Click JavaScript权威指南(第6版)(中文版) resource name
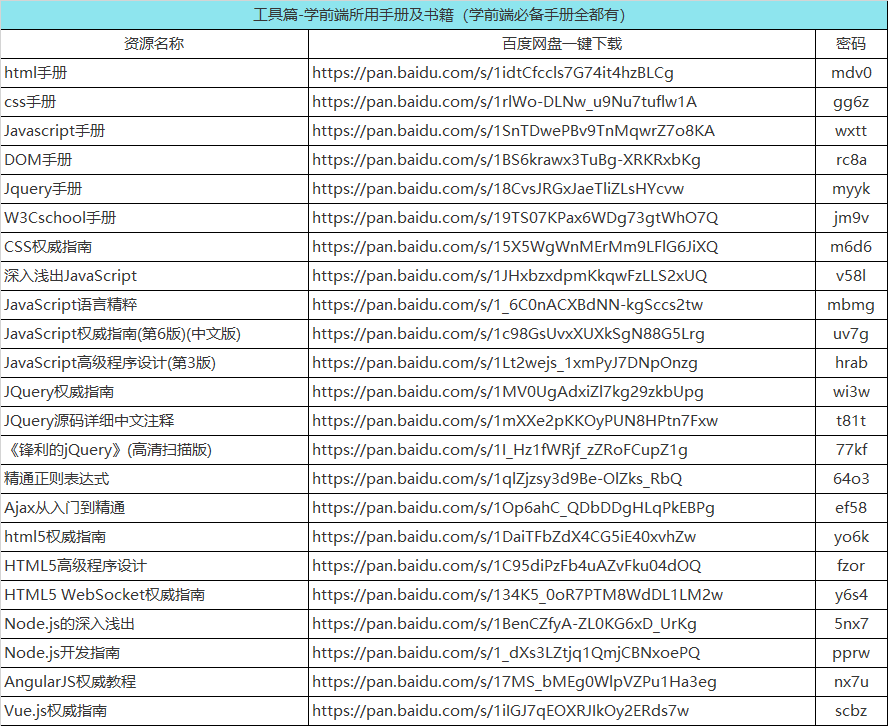Viewport: 888px width, 726px height. click(122, 334)
